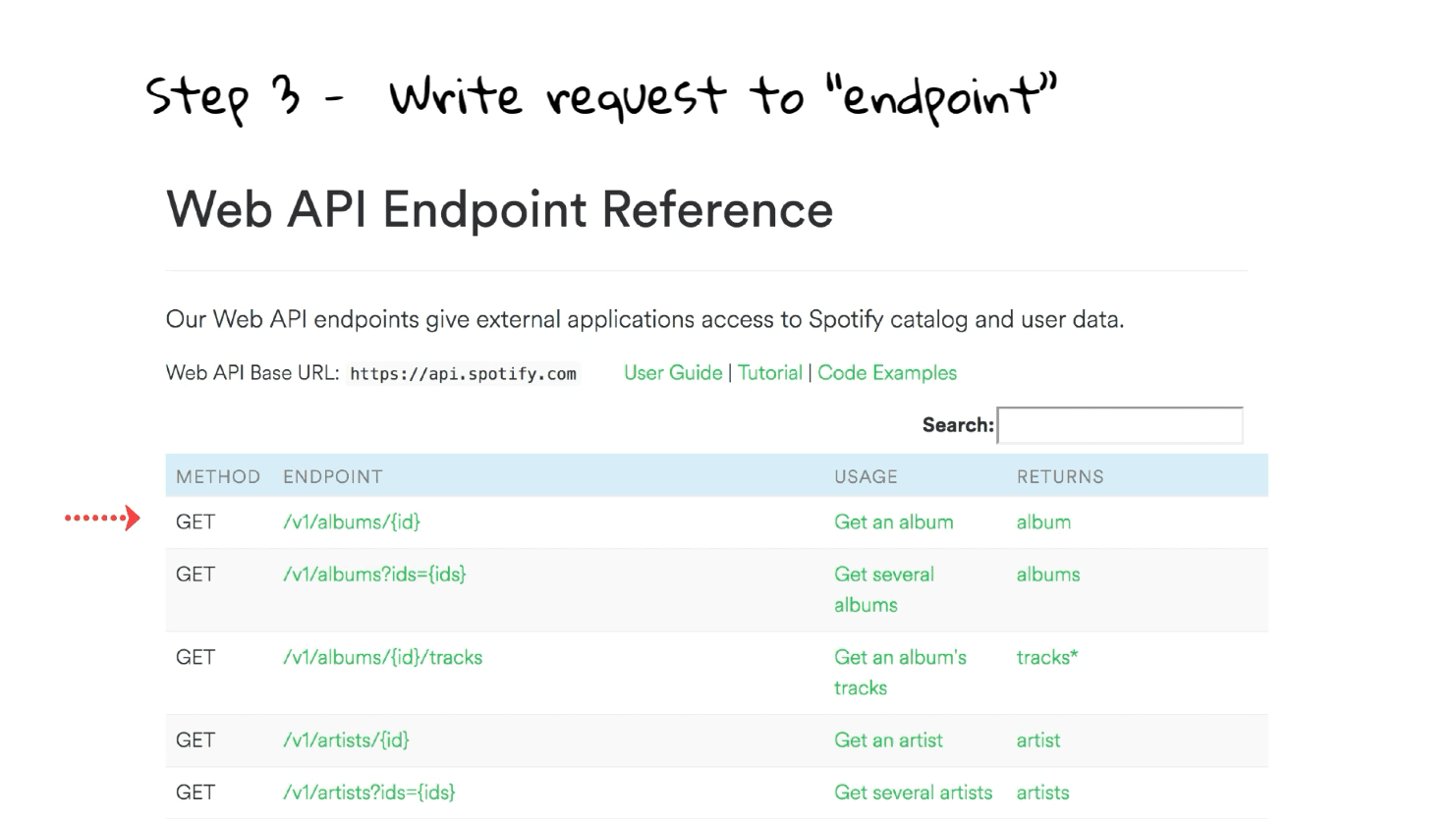Open the 'Get an artist' usage link
Image resolution: width=1456 pixels, height=819 pixels.
click(x=888, y=740)
